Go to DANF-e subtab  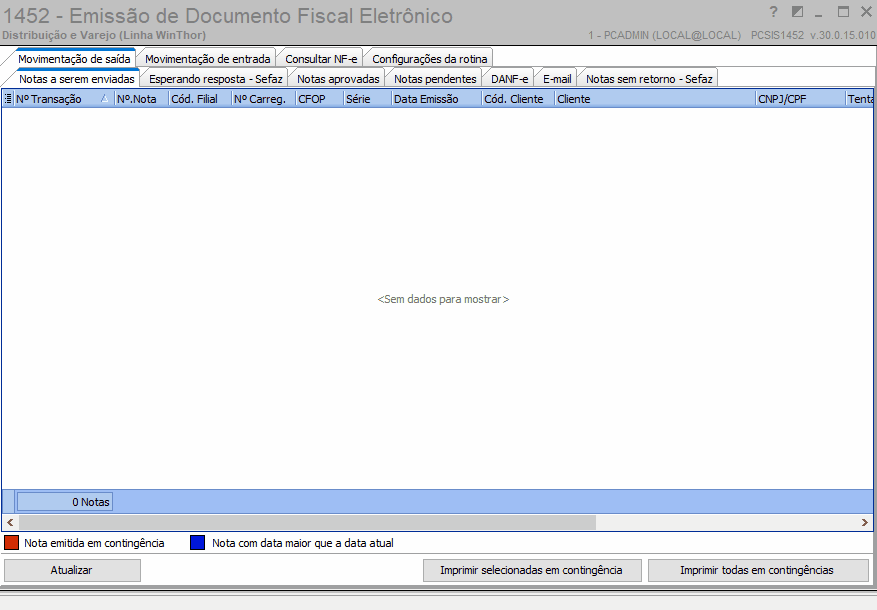pyautogui.click(x=510, y=79)
